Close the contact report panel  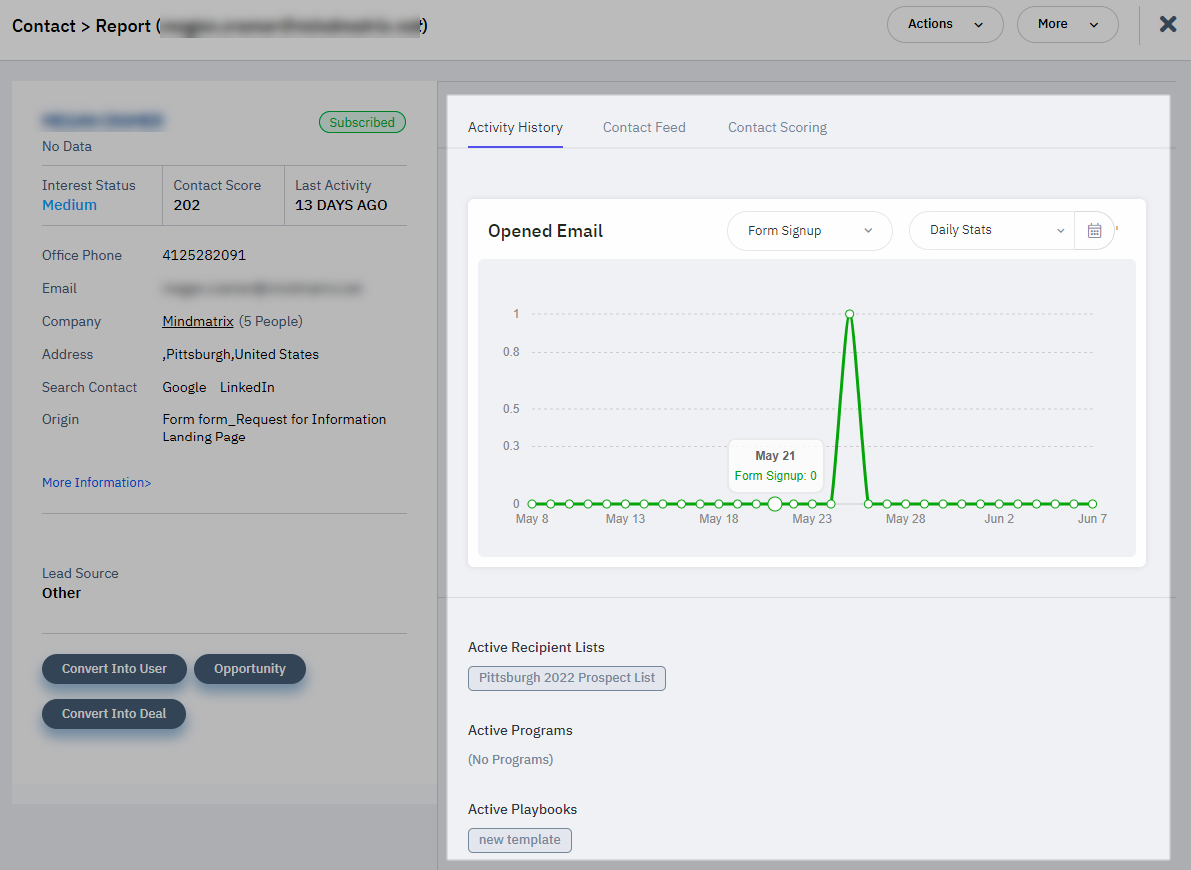point(1168,24)
